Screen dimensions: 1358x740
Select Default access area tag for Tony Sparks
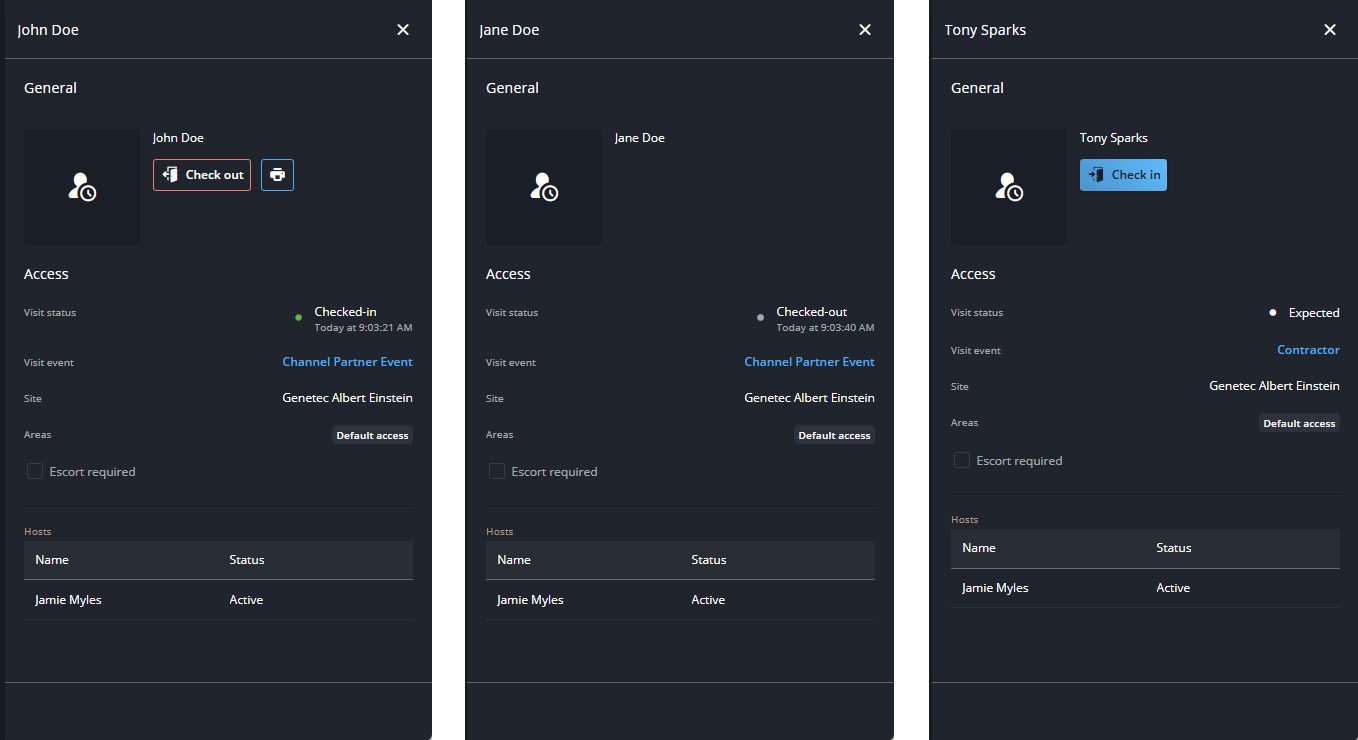pos(1299,423)
